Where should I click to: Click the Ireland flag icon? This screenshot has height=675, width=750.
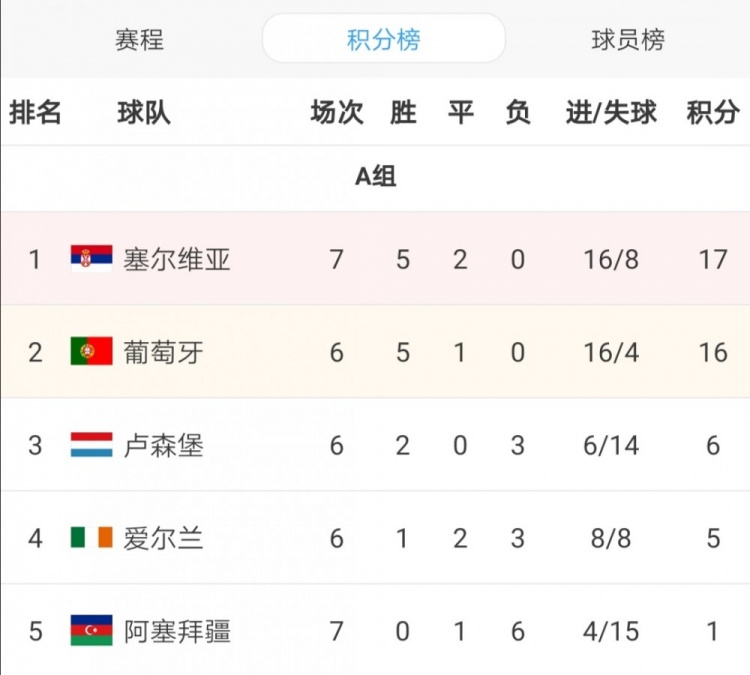(x=91, y=538)
